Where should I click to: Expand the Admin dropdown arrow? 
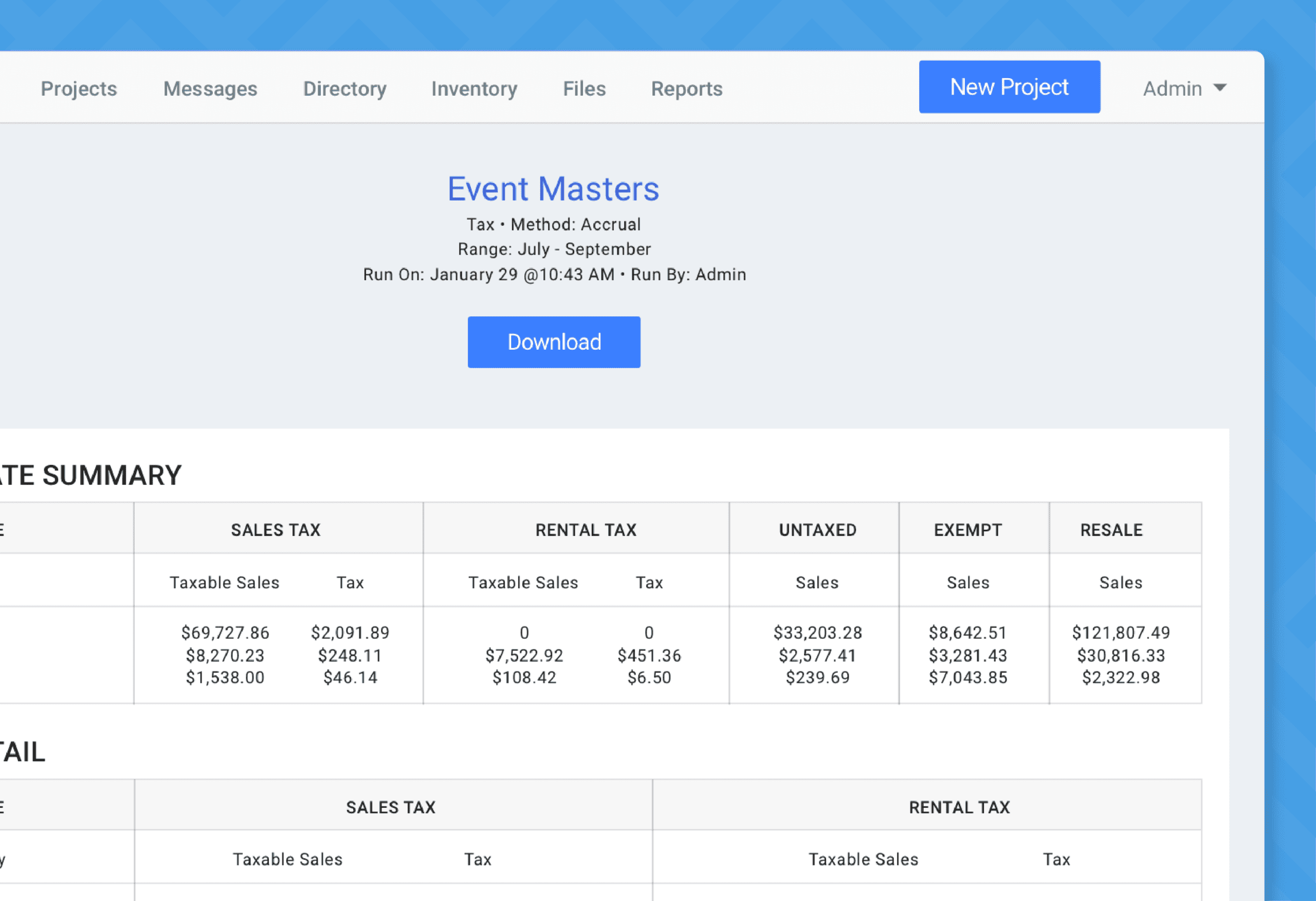point(1220,88)
